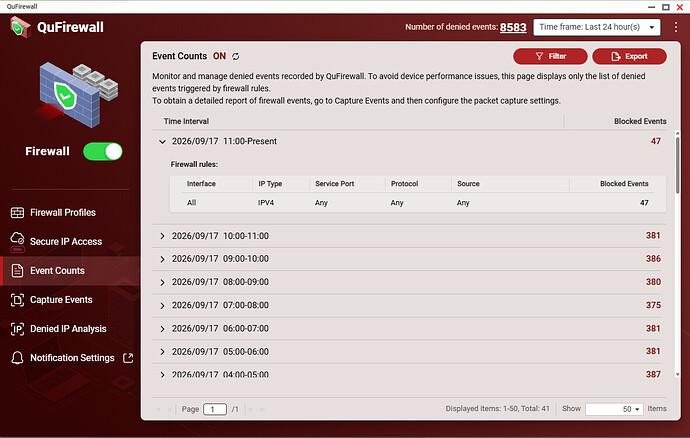690x438 pixels.
Task: Click the Event Counts ON status
Action: [219, 56]
